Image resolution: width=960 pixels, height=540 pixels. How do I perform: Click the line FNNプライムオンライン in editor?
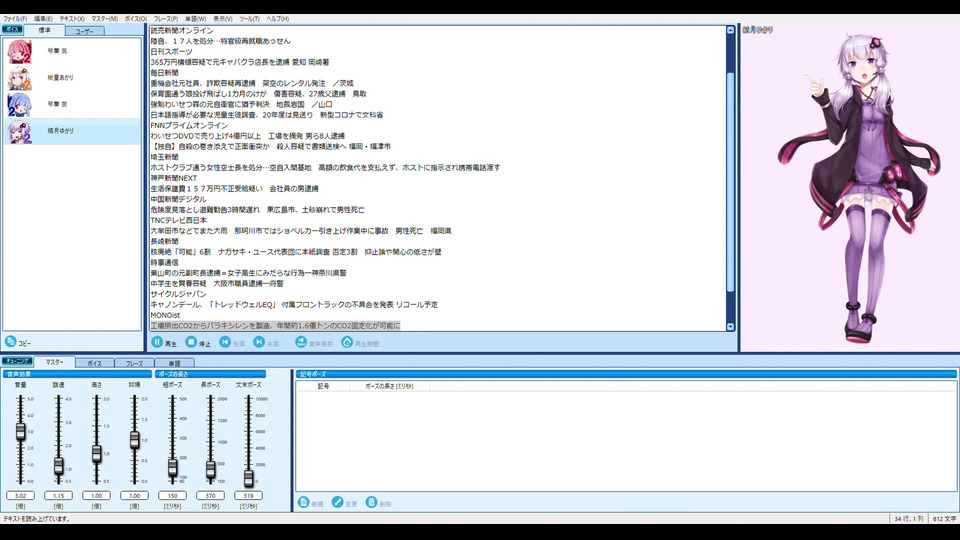[189, 126]
